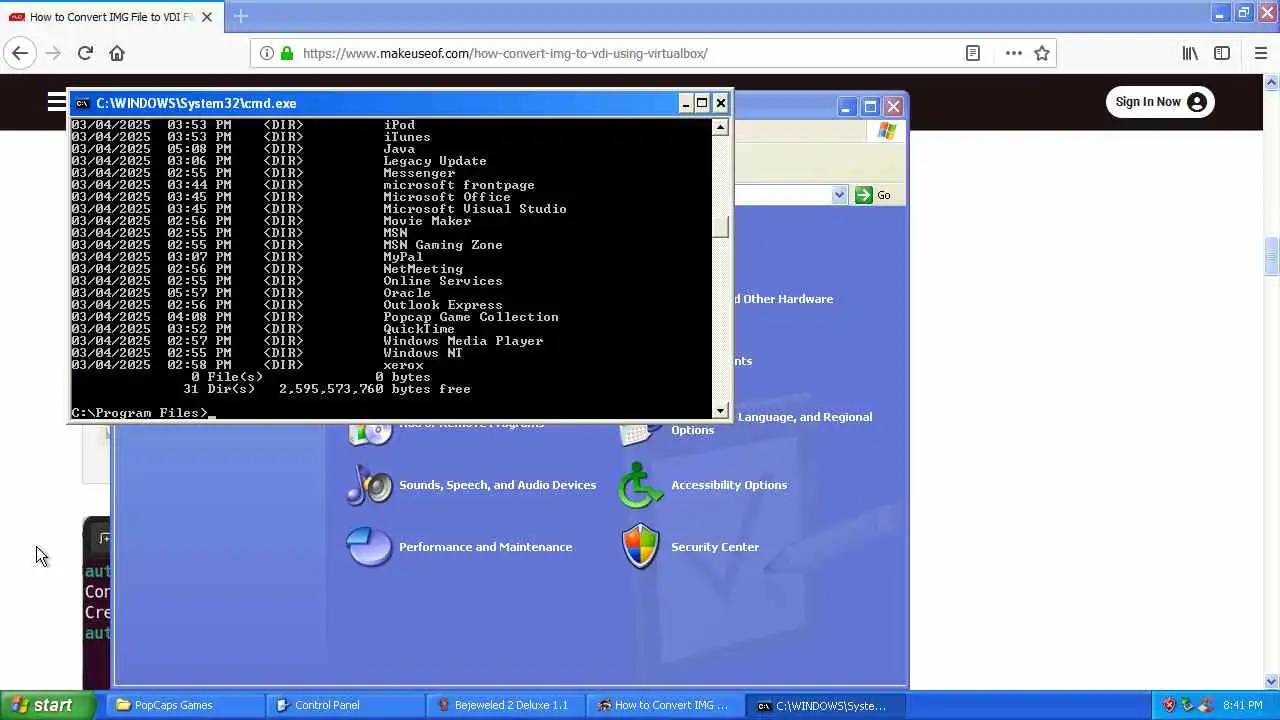Open Sounds, Speech, and Audio Devices link

point(497,485)
